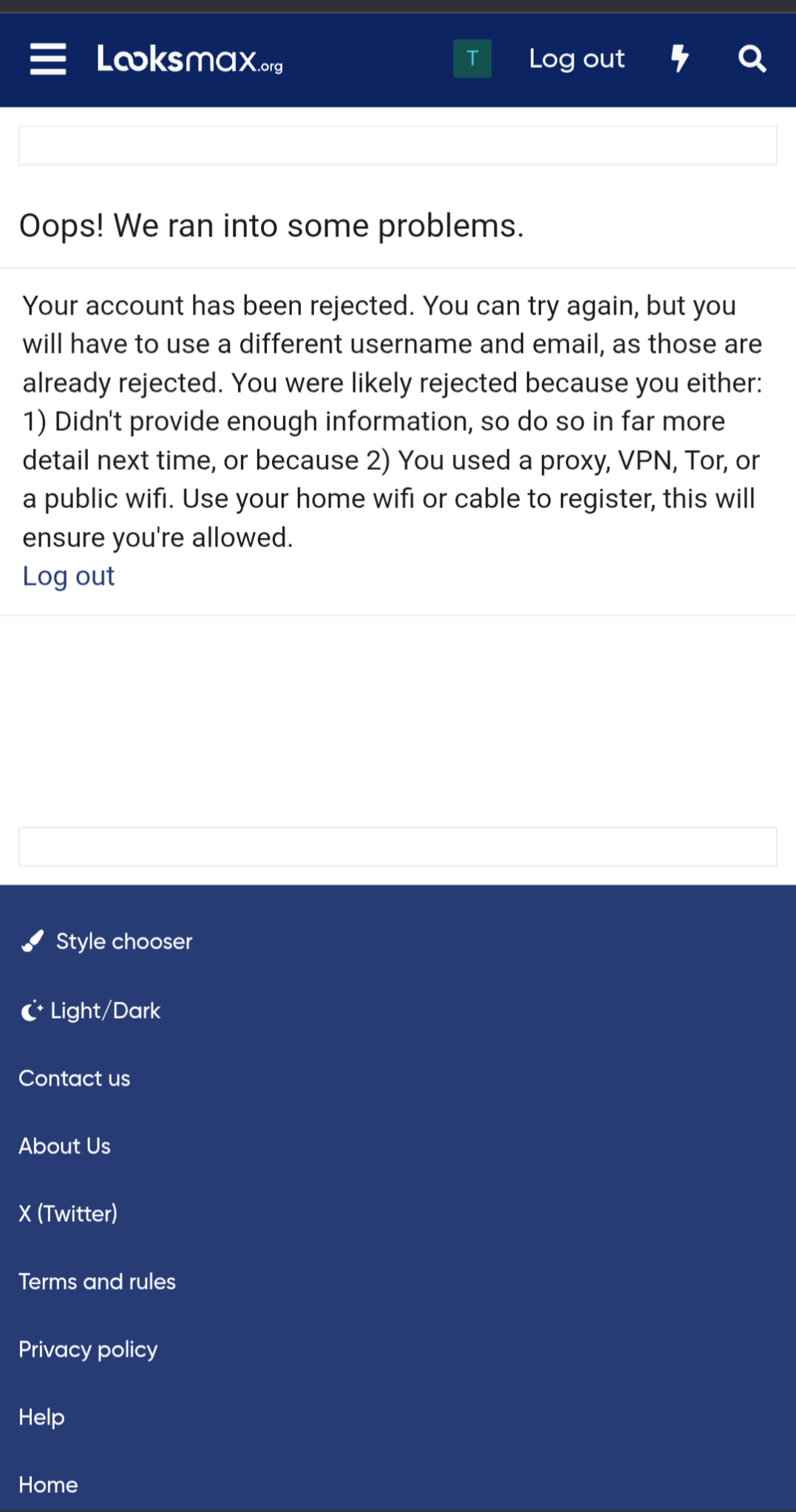Image resolution: width=796 pixels, height=1512 pixels.
Task: Open the X (Twitter) link
Action: click(68, 1214)
